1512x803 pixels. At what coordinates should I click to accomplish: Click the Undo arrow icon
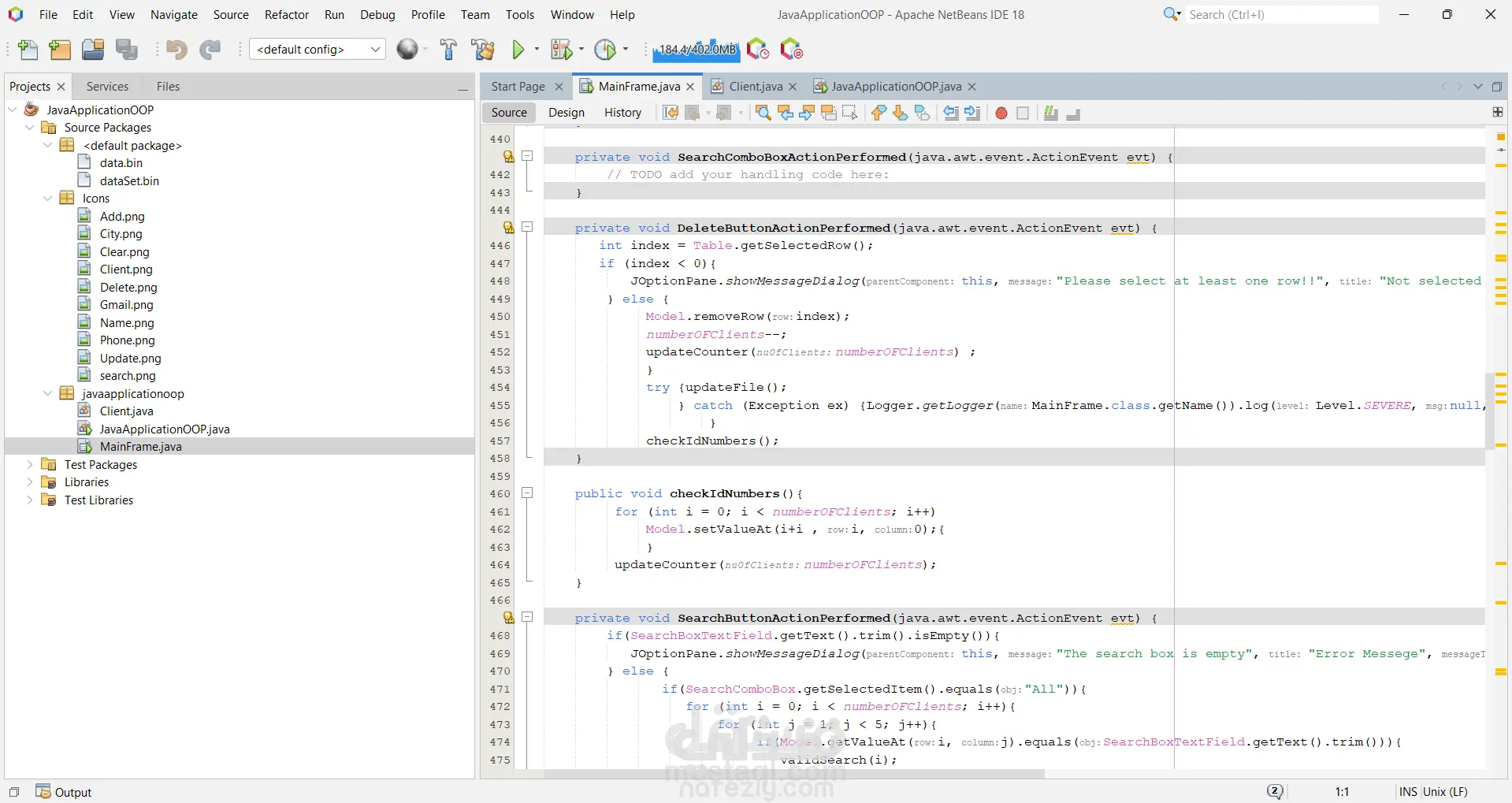tap(176, 50)
